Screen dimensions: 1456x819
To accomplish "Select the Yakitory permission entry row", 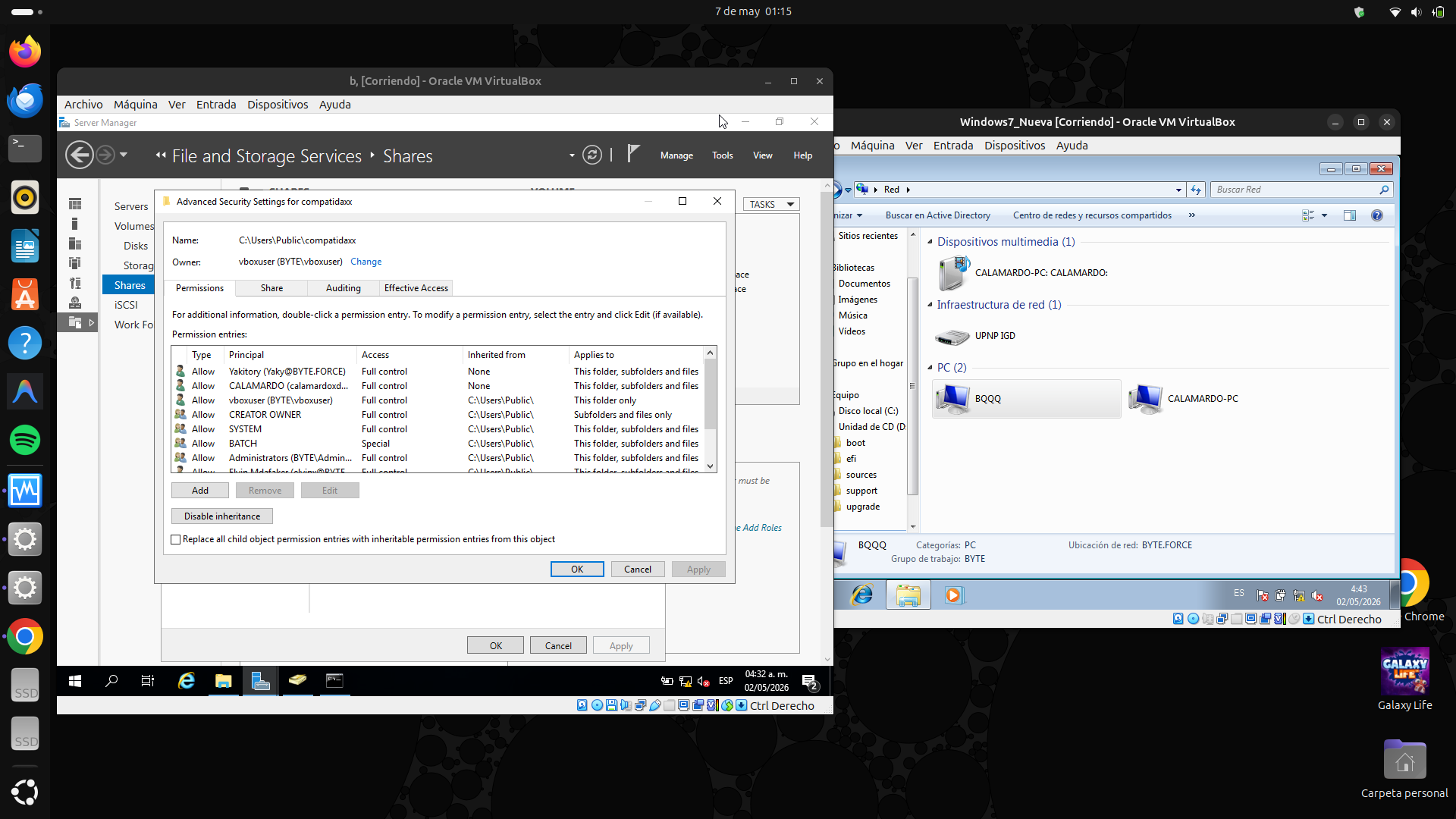I will tap(438, 372).
